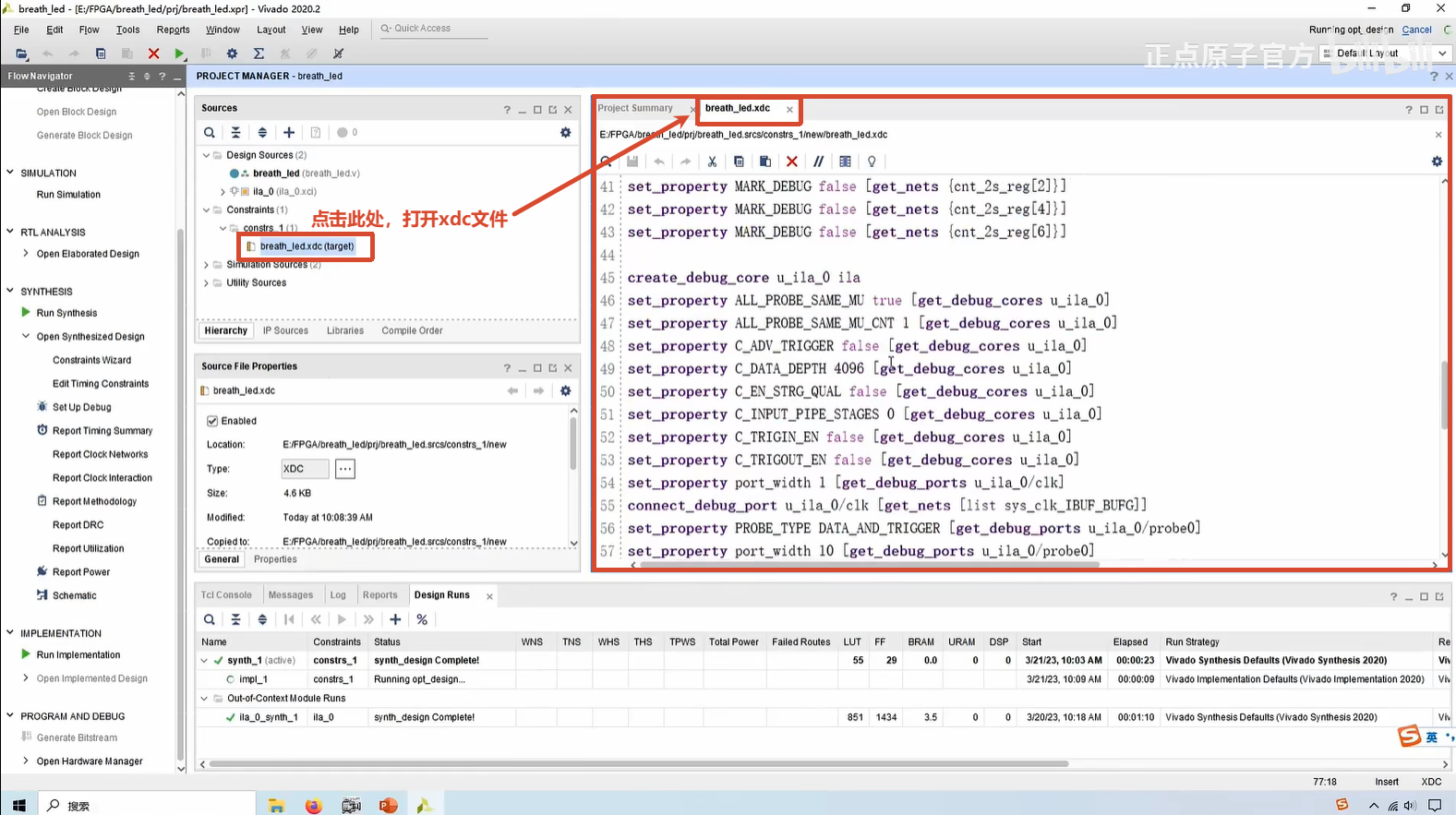The width and height of the screenshot is (1456, 815).
Task: Click the ellipsis button next to XDC type
Action: [344, 469]
